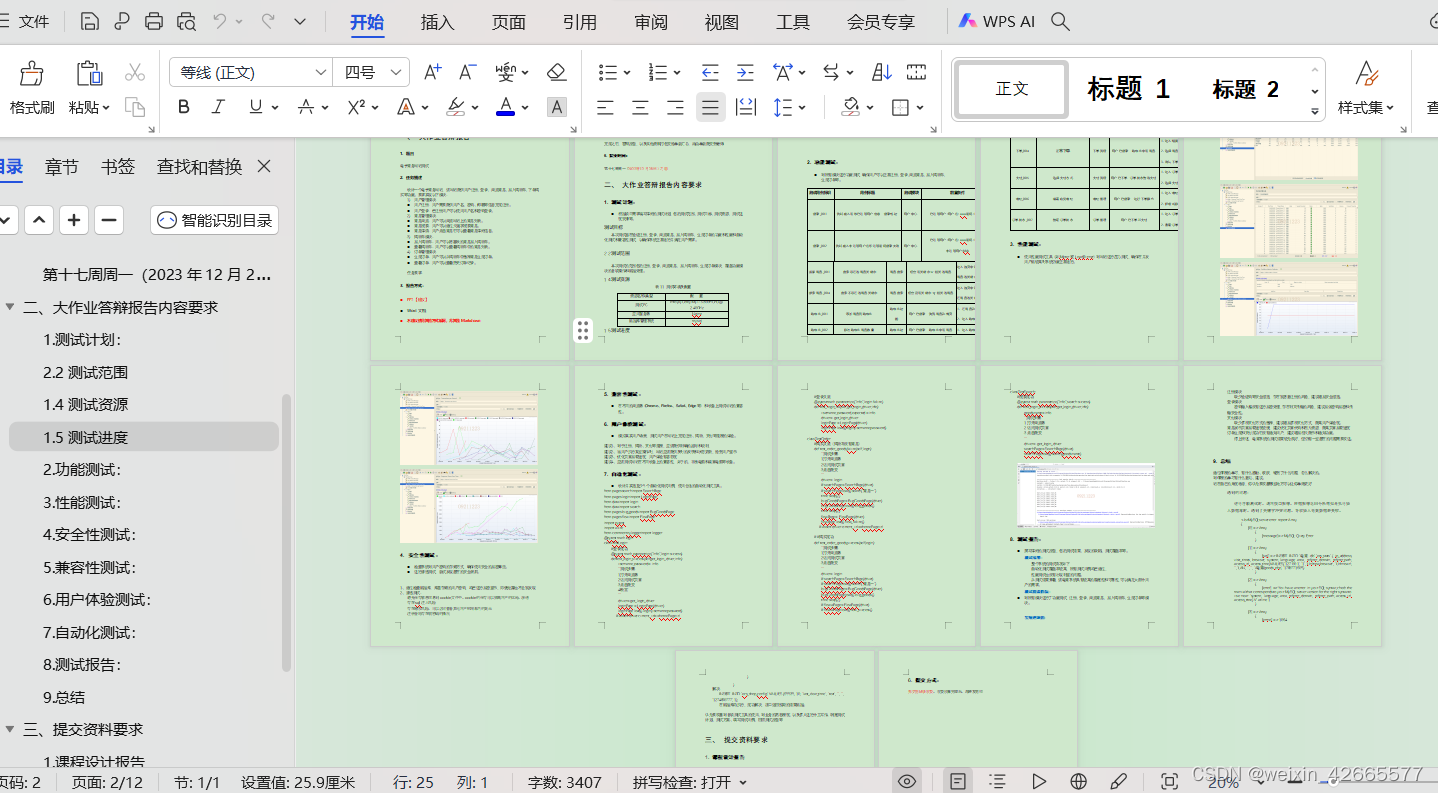The width and height of the screenshot is (1438, 793).
Task: Click the sort A-Z icon
Action: [882, 72]
